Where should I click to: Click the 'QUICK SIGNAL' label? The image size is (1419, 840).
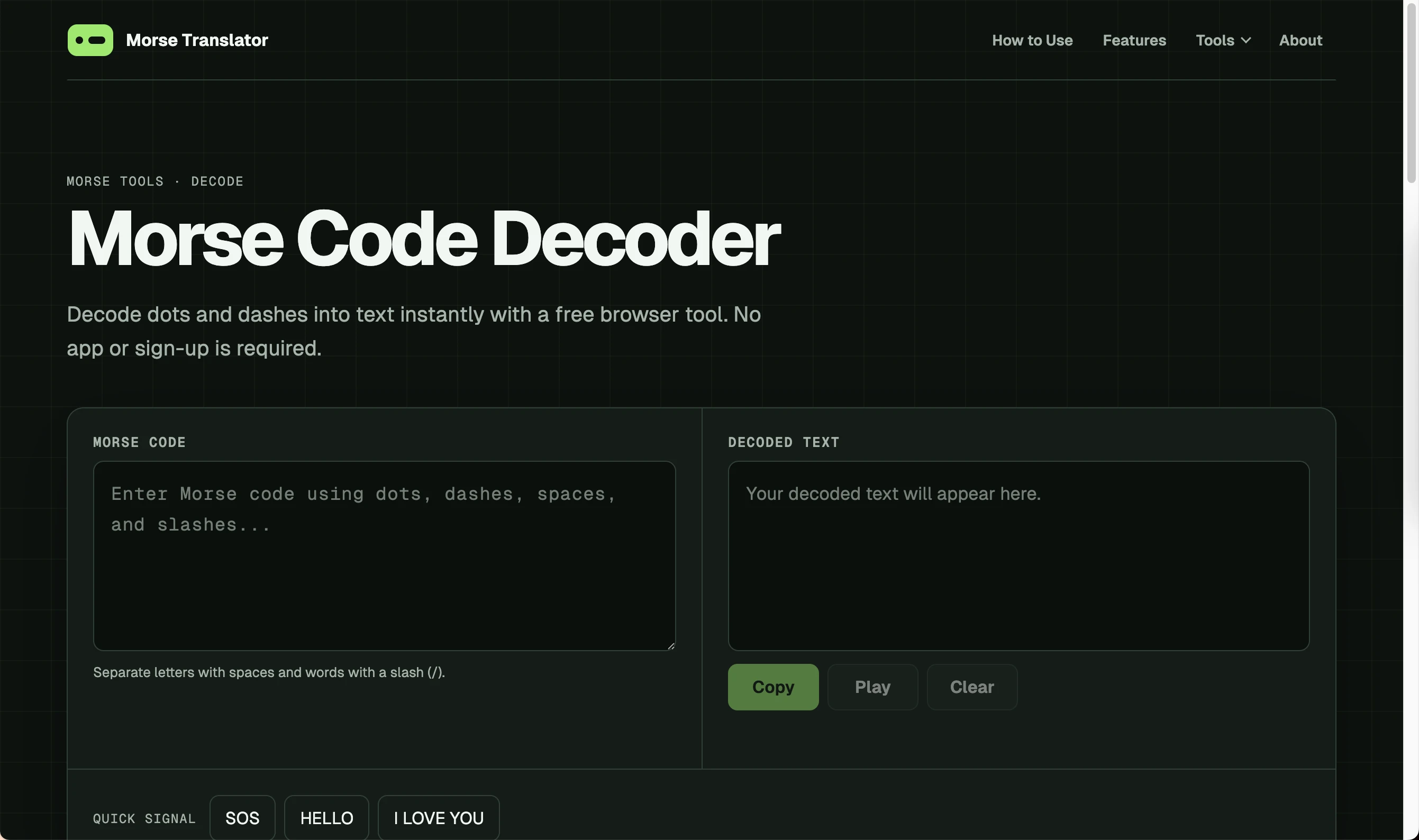click(144, 818)
